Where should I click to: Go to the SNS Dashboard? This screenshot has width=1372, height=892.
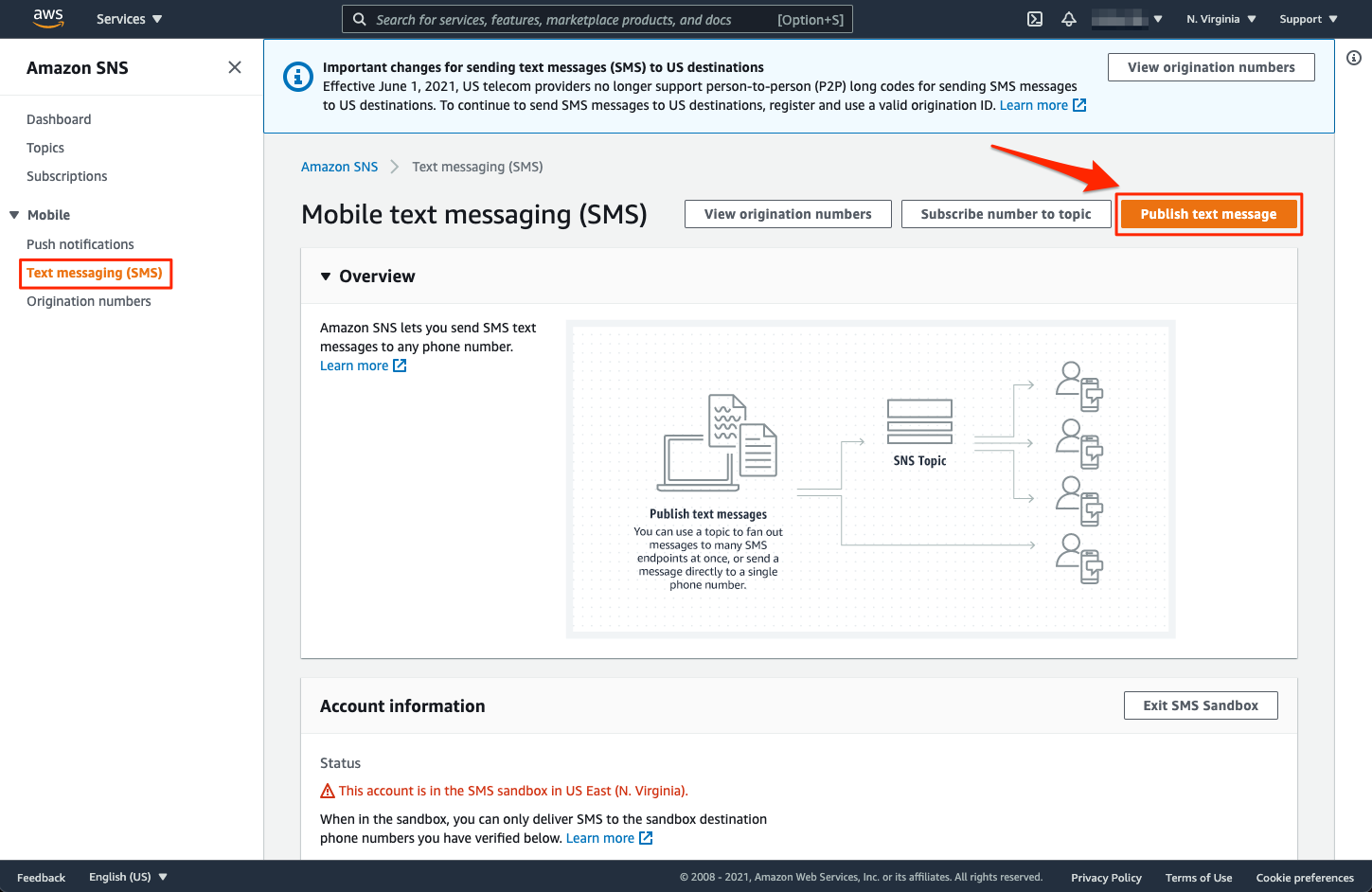(59, 119)
